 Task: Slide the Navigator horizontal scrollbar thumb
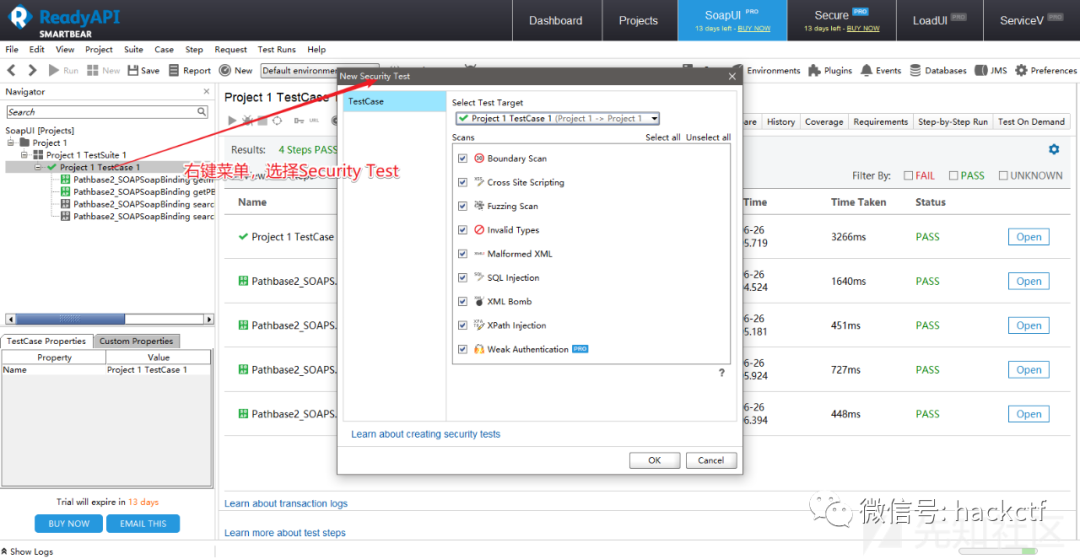pyautogui.click(x=70, y=319)
